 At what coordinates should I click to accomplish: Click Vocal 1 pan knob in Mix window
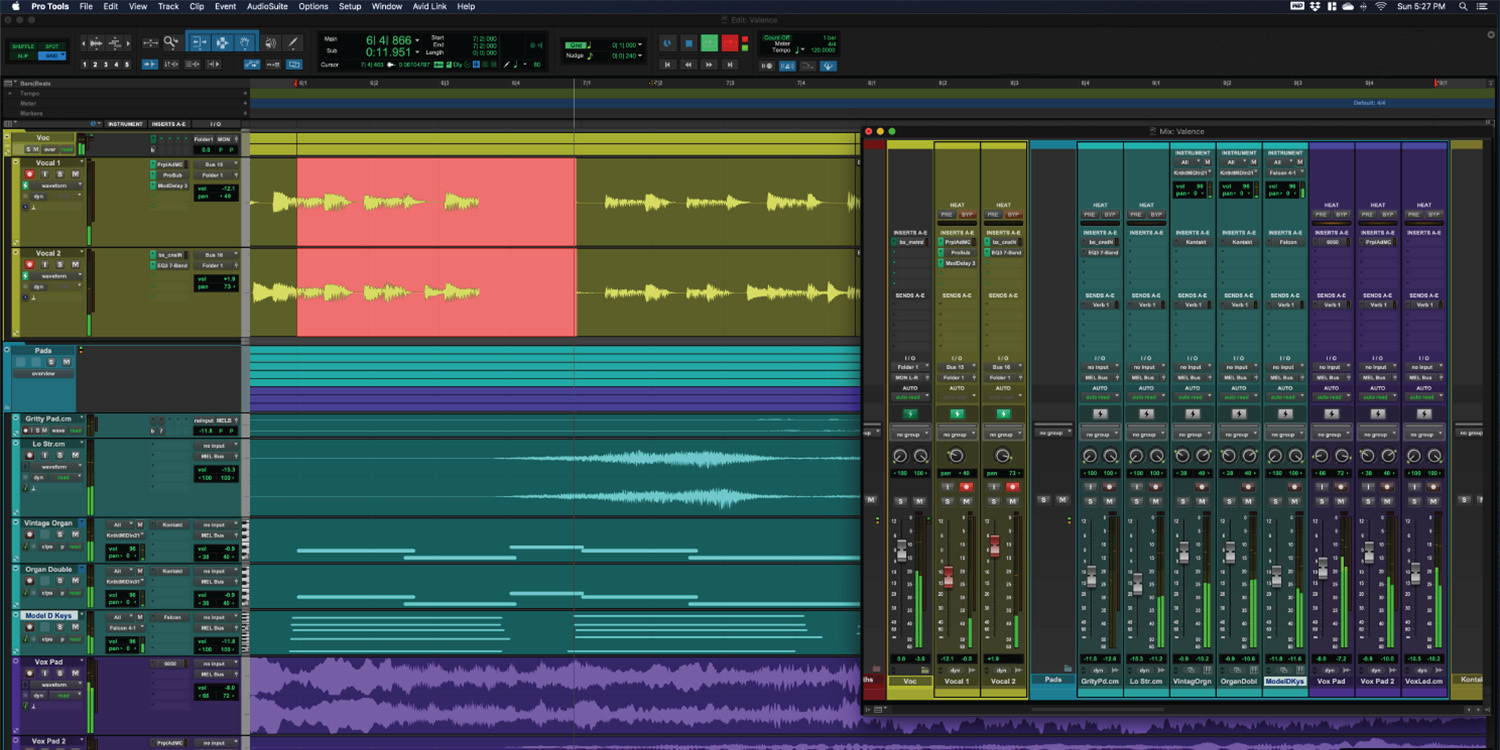coord(957,456)
